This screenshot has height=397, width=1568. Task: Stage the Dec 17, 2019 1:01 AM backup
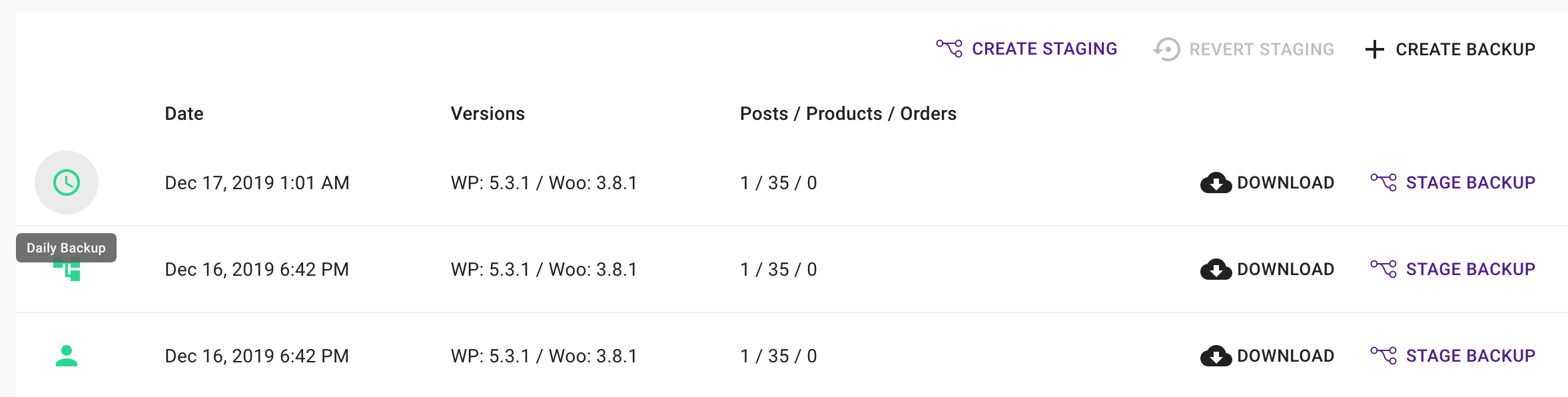[1453, 183]
